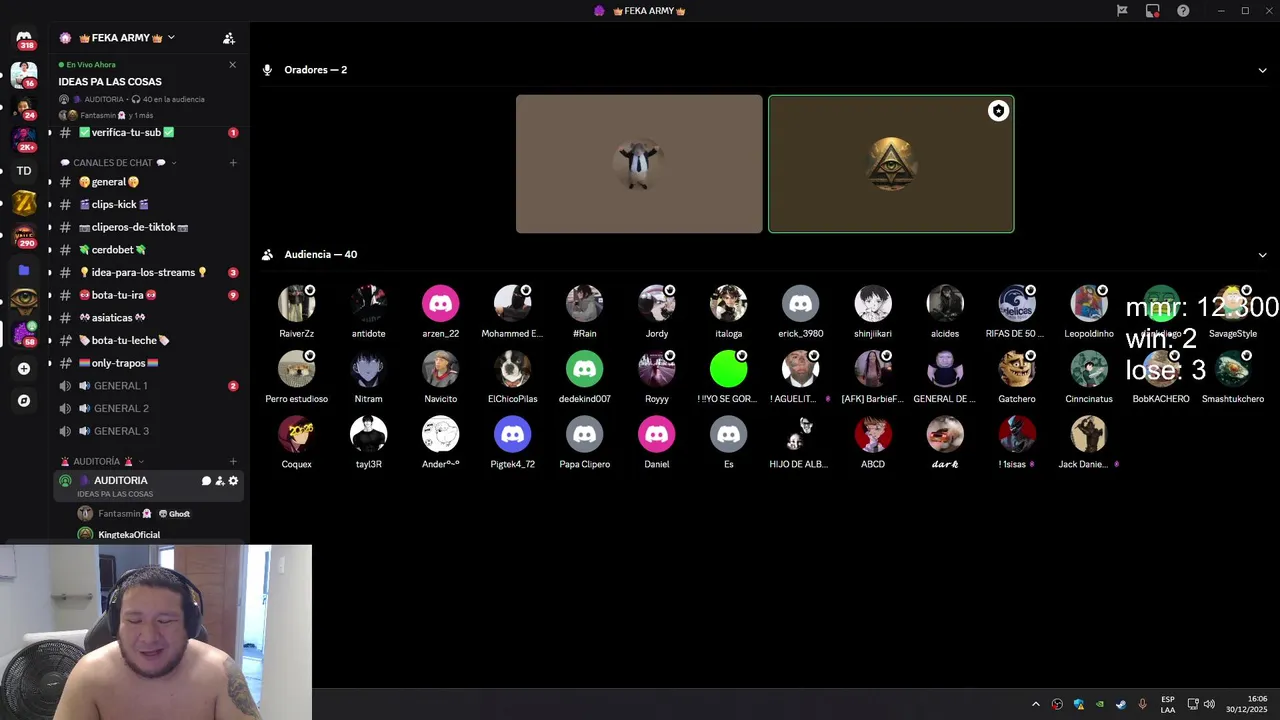This screenshot has width=1280, height=720.
Task: Click Windows Security shield tray icon
Action: tap(1079, 704)
